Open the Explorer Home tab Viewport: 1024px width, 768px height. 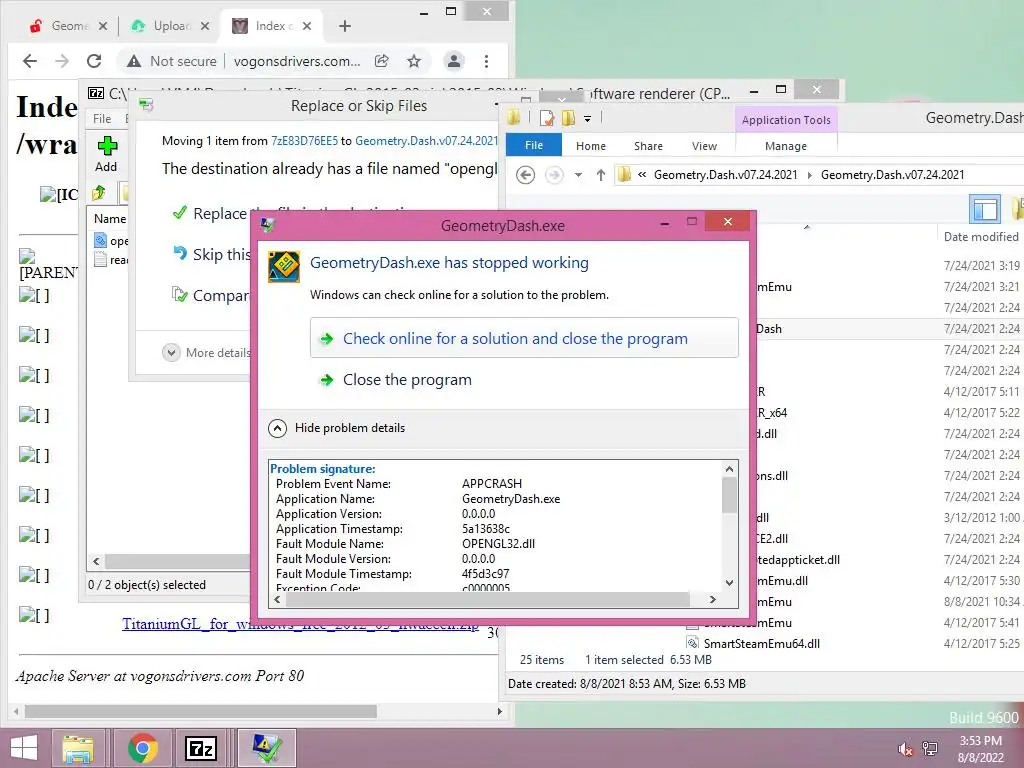[x=590, y=146]
